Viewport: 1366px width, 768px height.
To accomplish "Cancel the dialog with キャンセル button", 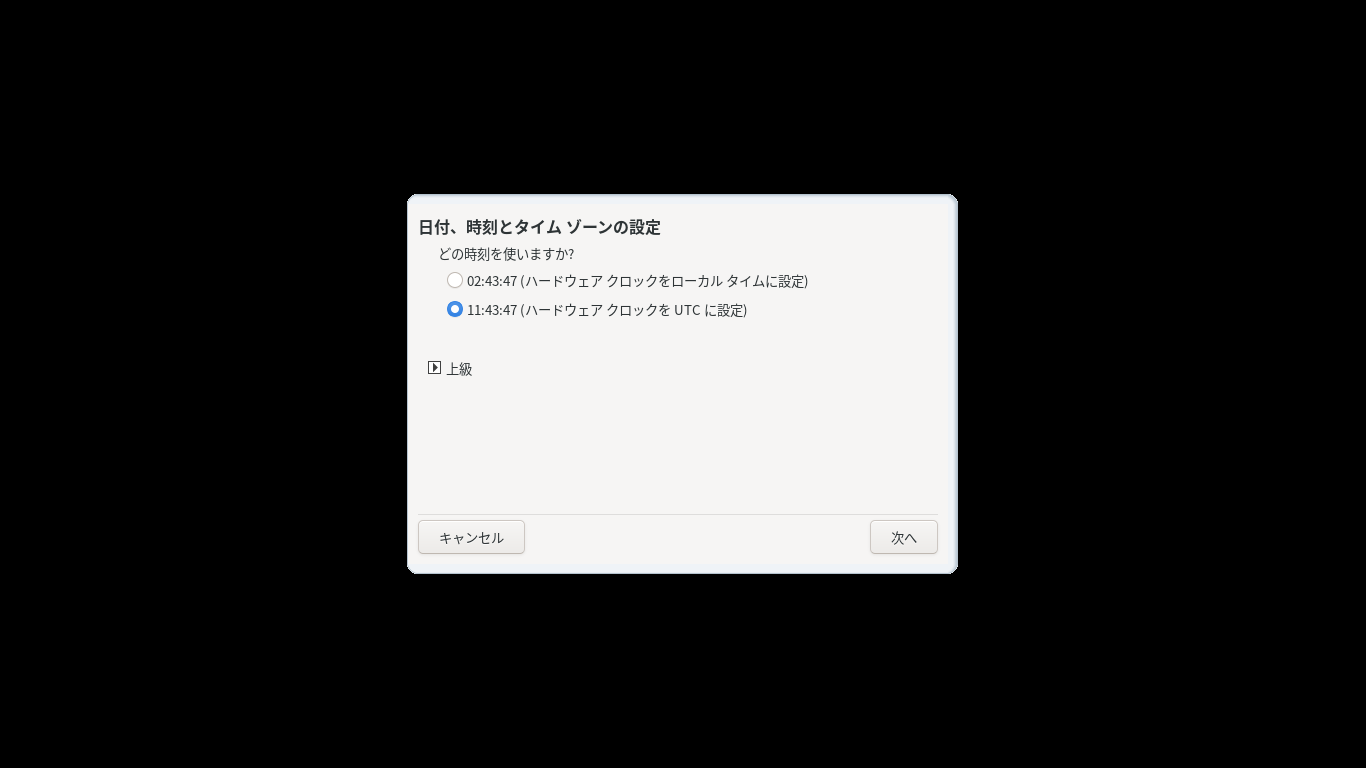I will [471, 537].
